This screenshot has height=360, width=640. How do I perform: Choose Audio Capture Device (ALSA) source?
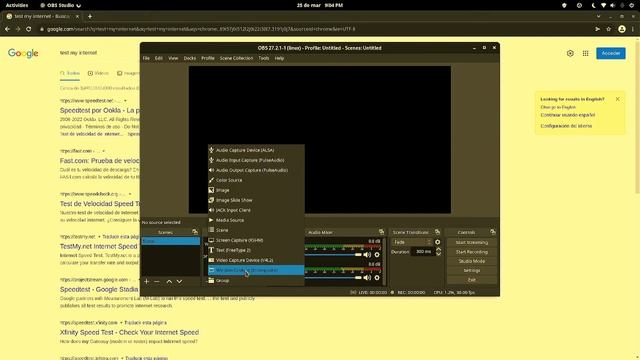(256, 150)
